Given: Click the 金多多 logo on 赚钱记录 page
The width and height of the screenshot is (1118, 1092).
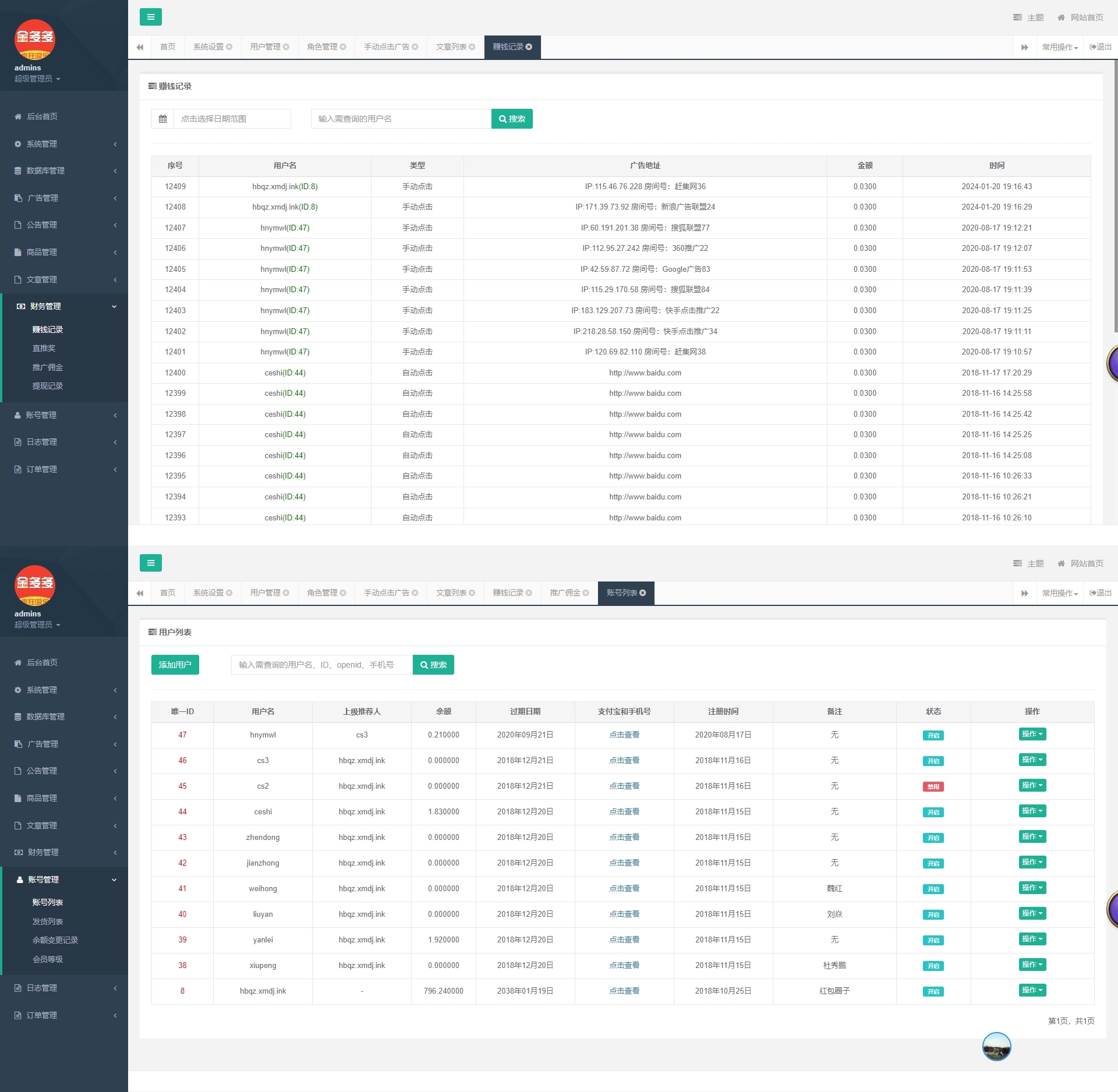Looking at the screenshot, I should pos(34,40).
